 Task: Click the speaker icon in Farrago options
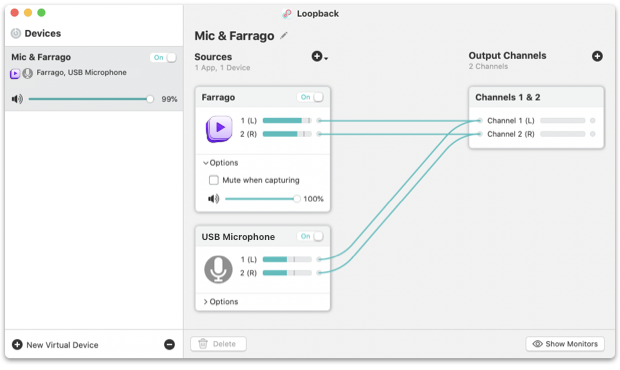coord(214,198)
